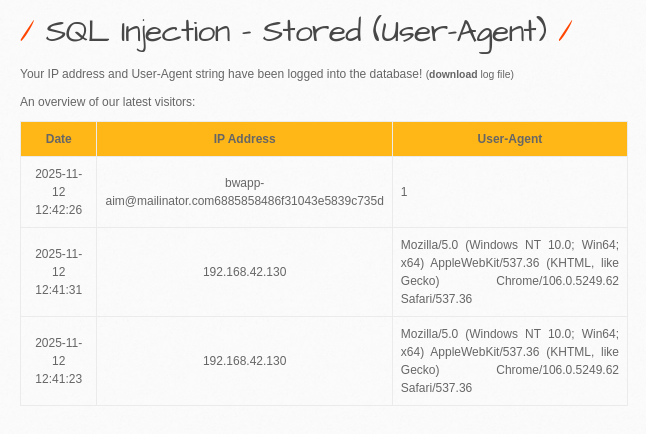This screenshot has width=646, height=434.
Task: Click the orange slash before the heading
Action: click(27, 32)
